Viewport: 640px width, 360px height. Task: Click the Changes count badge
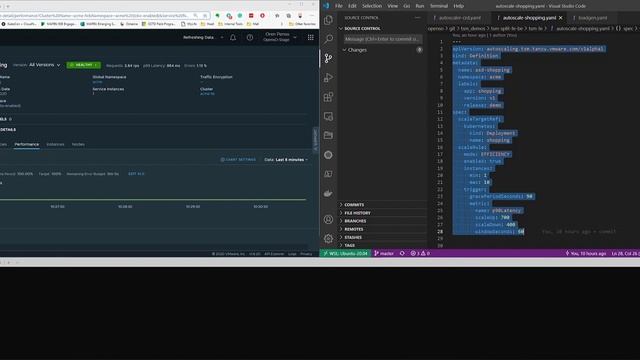coord(419,50)
